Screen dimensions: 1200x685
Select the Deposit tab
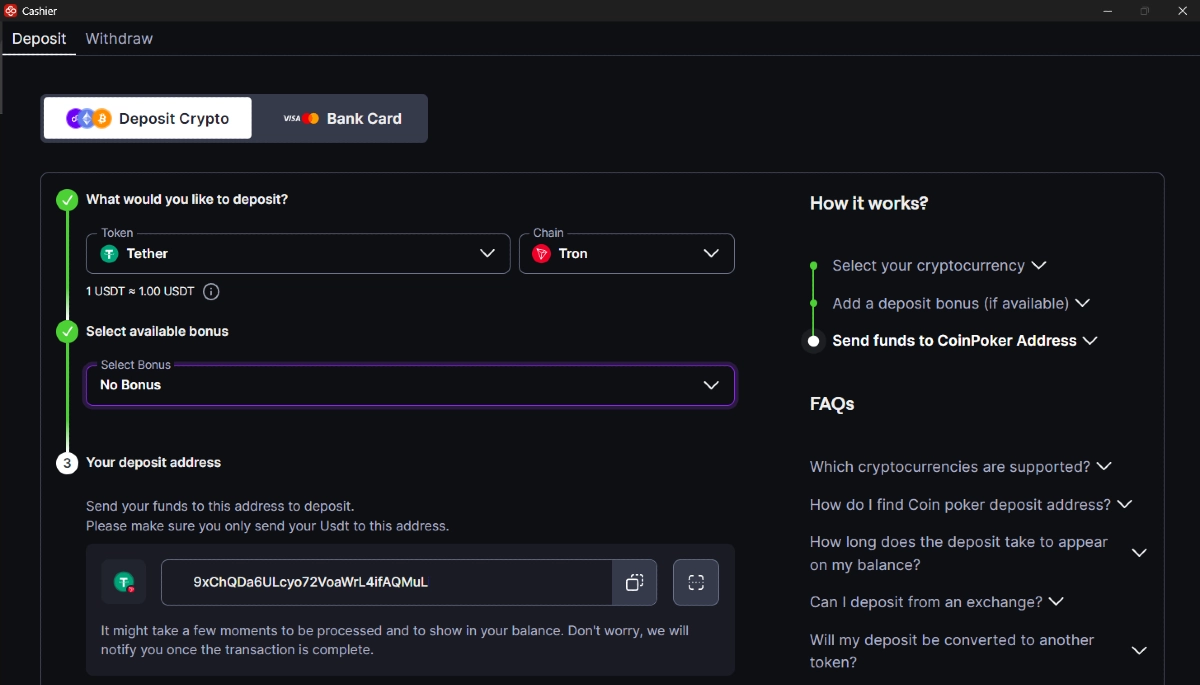39,39
